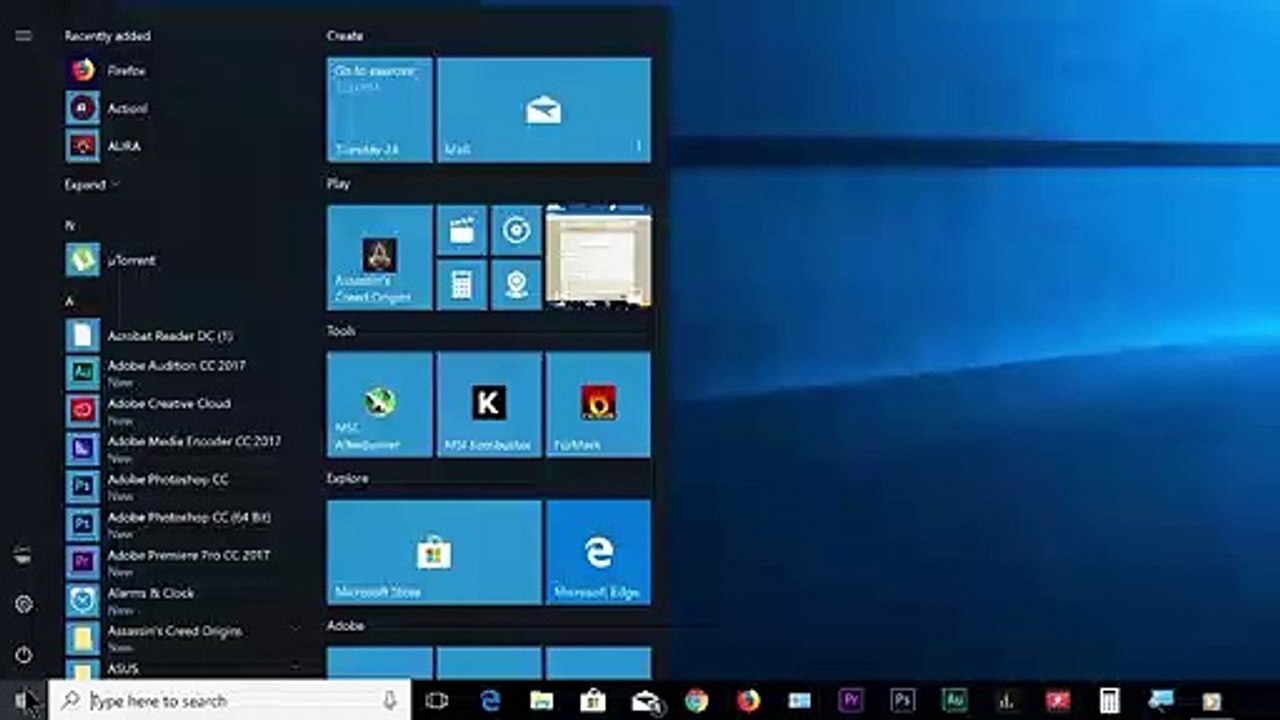Open Adobe Creative Cloud app
Viewport: 1280px width, 720px height.
180,410
